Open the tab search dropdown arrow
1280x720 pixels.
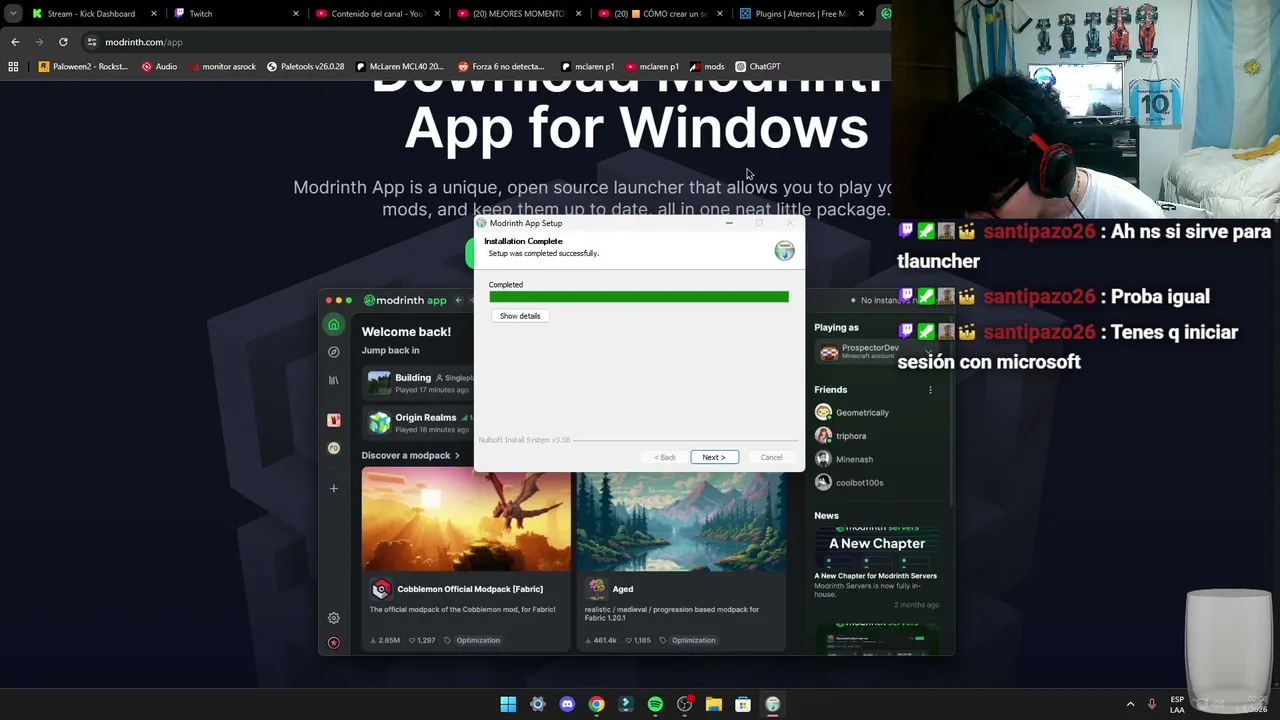coord(12,14)
